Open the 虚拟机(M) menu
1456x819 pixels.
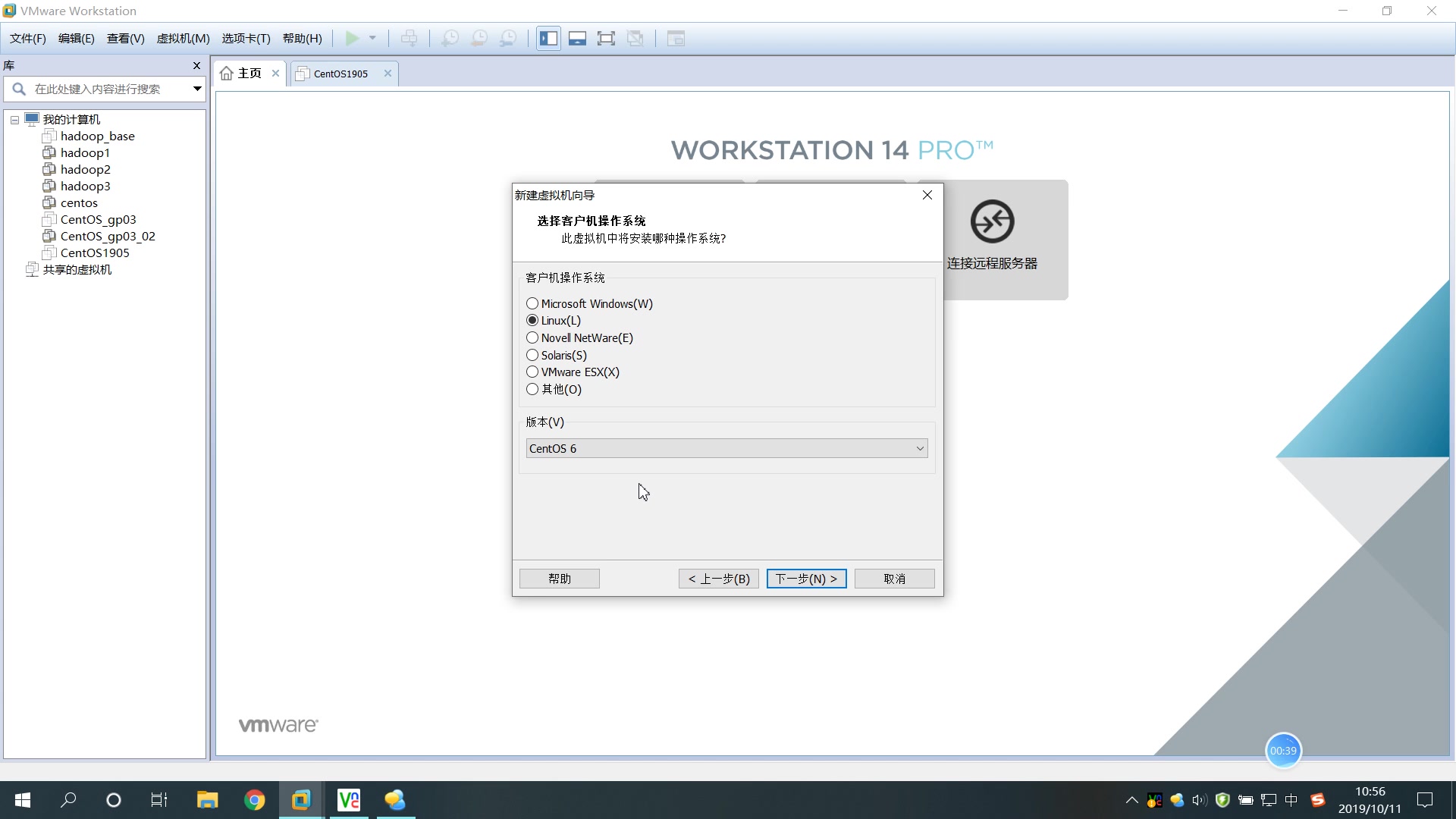(x=183, y=38)
